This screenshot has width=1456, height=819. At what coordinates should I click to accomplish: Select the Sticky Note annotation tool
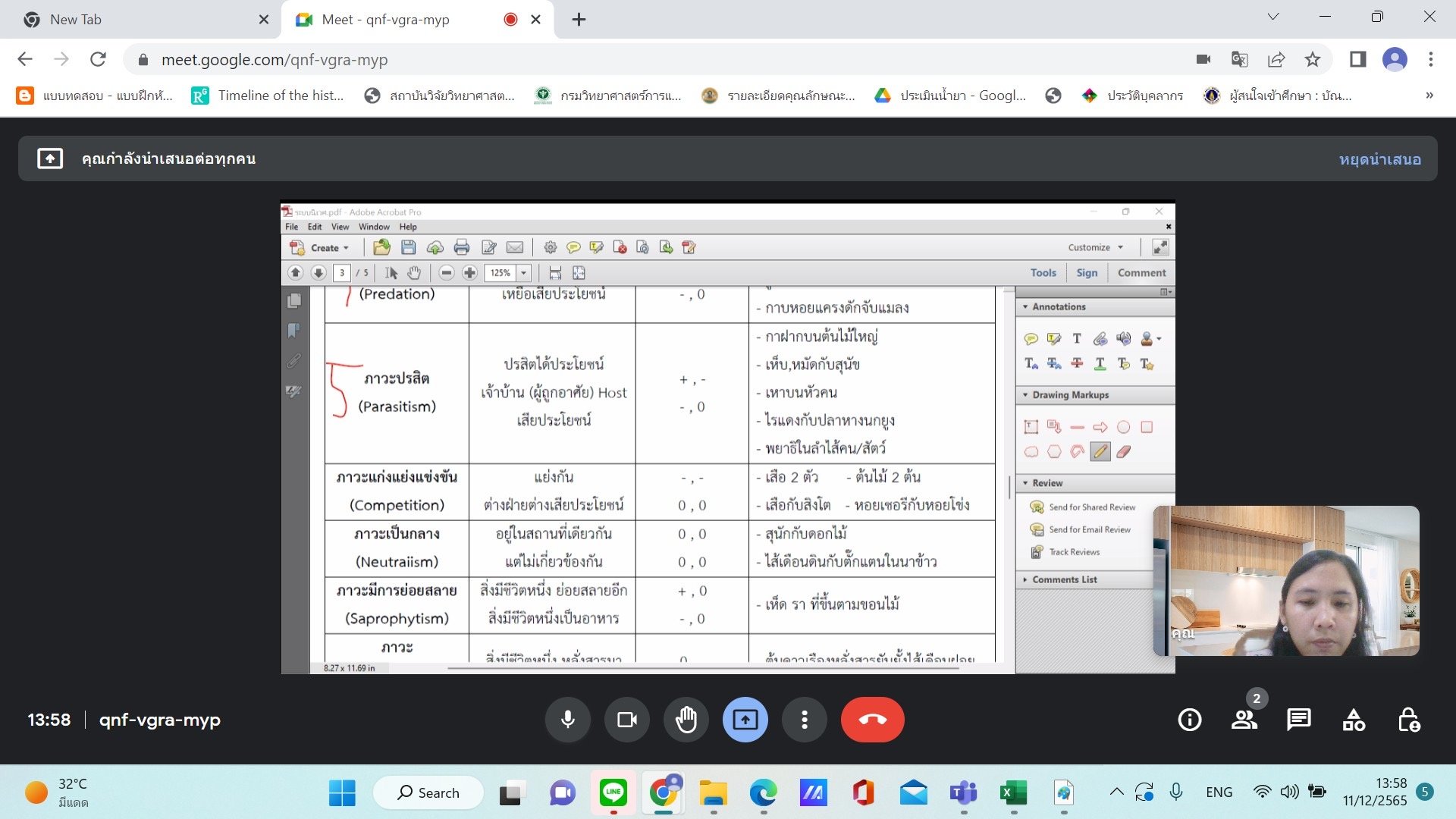click(x=1031, y=339)
